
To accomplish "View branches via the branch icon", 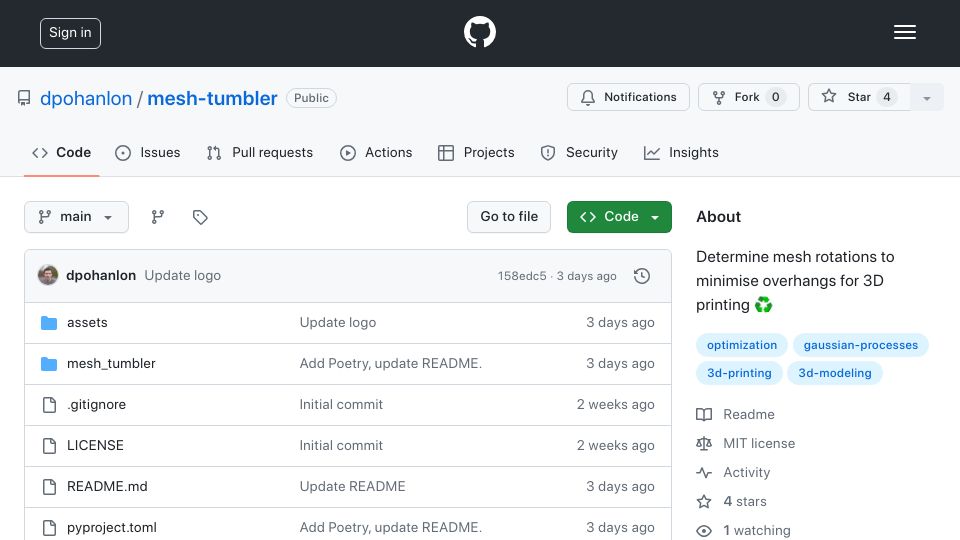I will click(158, 217).
